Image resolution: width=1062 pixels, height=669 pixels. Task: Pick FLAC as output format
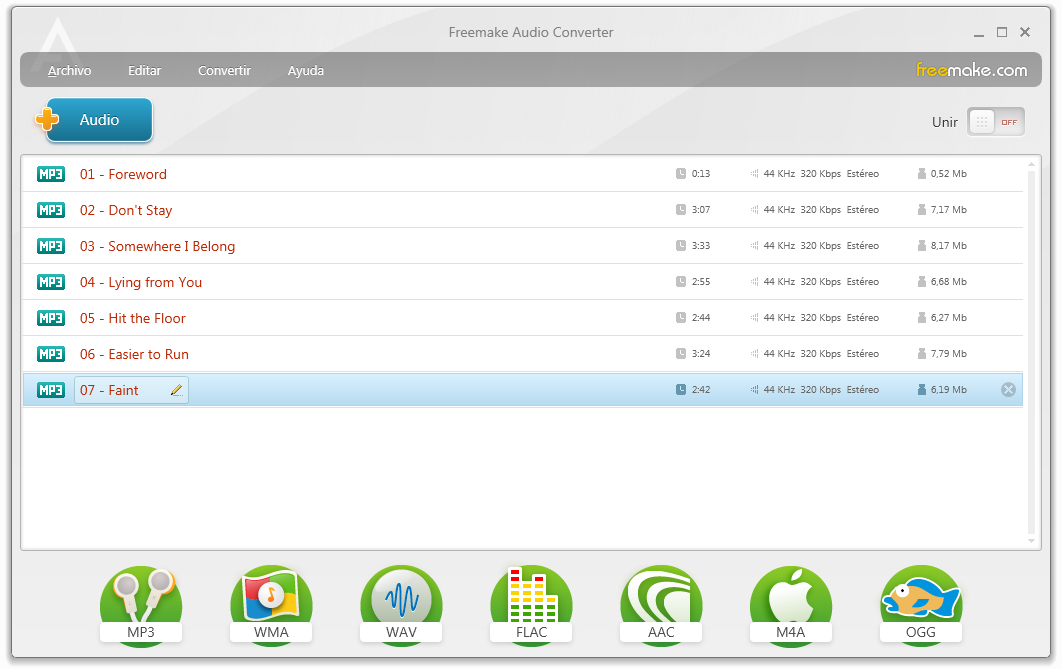531,605
